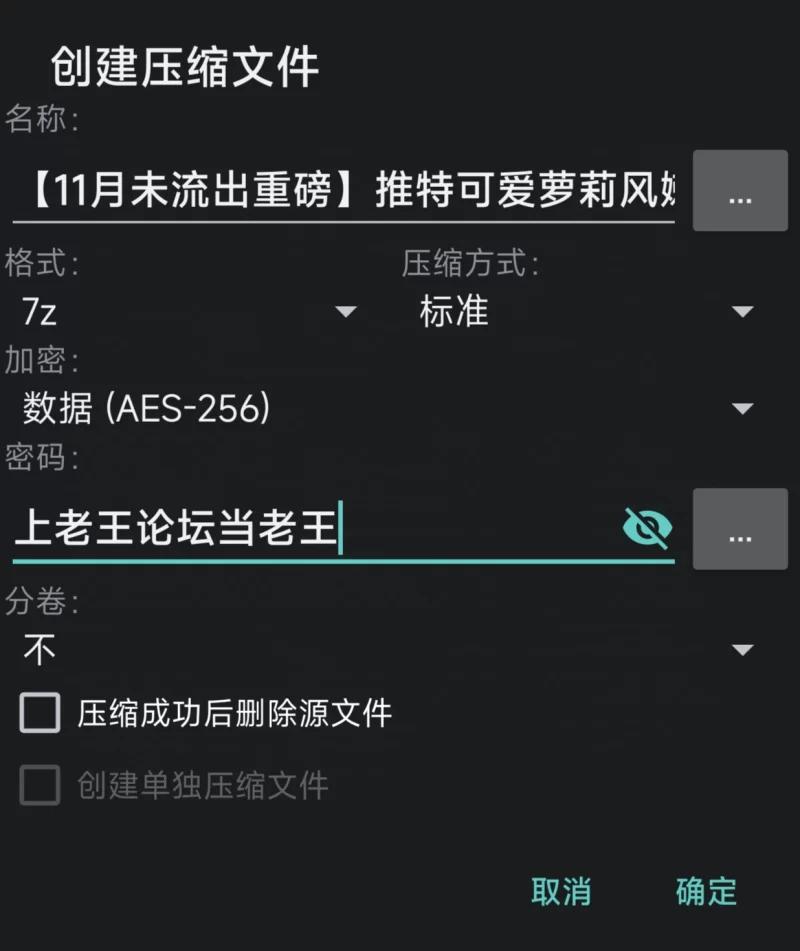Select the 标准 compression level value
The height and width of the screenshot is (951, 800).
[454, 311]
